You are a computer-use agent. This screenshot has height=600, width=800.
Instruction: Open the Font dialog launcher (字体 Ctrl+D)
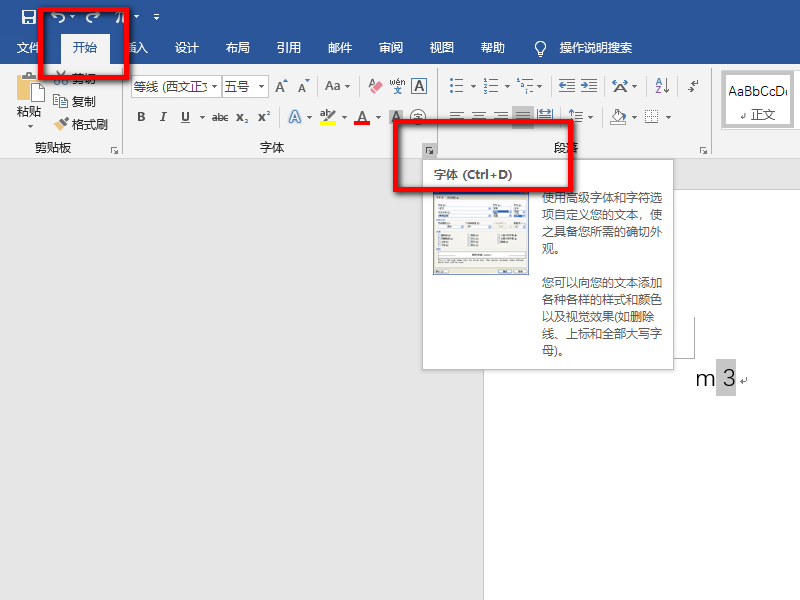(430, 148)
